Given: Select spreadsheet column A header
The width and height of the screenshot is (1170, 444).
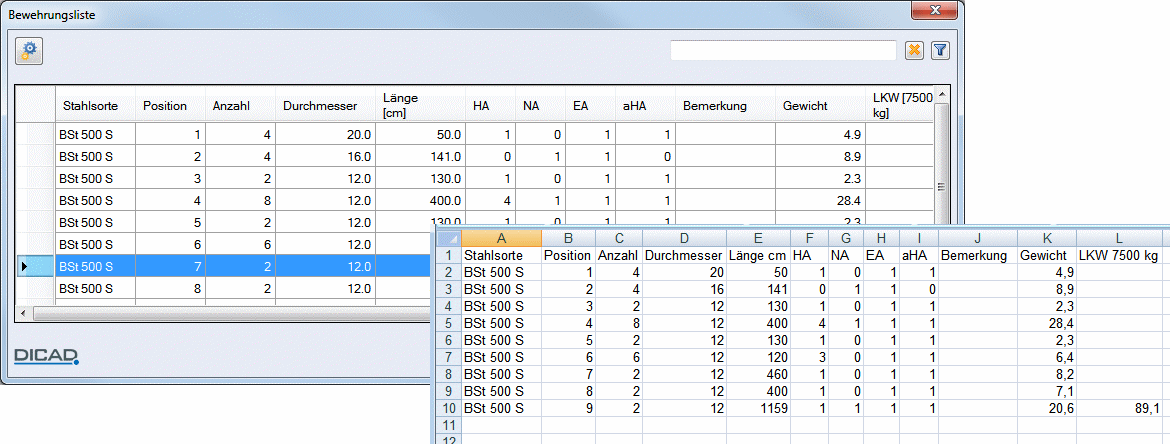Looking at the screenshot, I should (x=501, y=239).
